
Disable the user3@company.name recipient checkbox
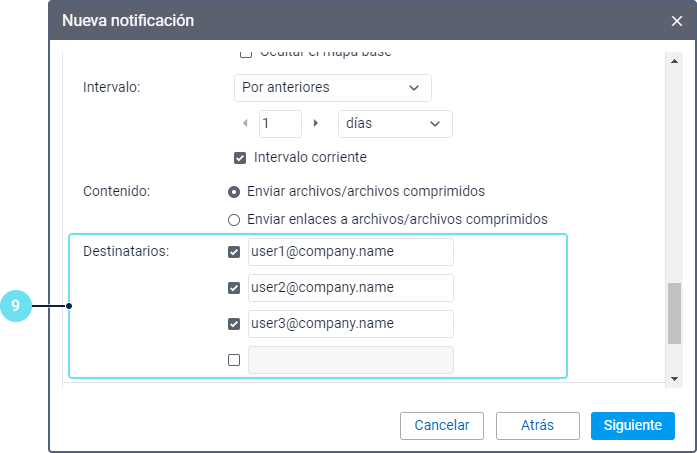tap(234, 324)
